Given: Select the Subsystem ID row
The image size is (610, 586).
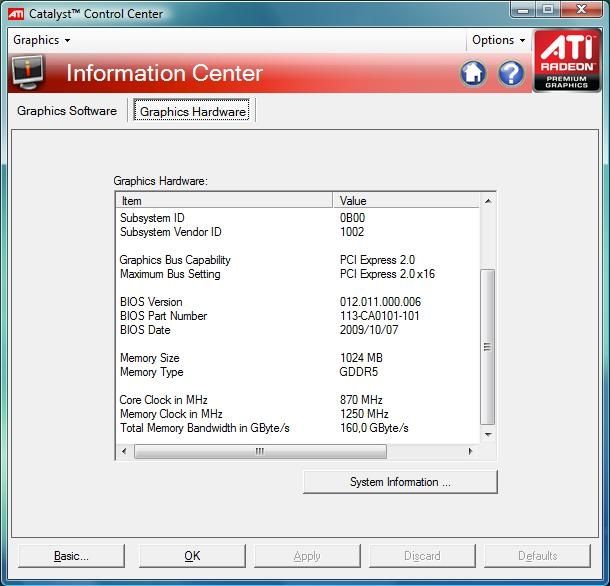Looking at the screenshot, I should 298,218.
